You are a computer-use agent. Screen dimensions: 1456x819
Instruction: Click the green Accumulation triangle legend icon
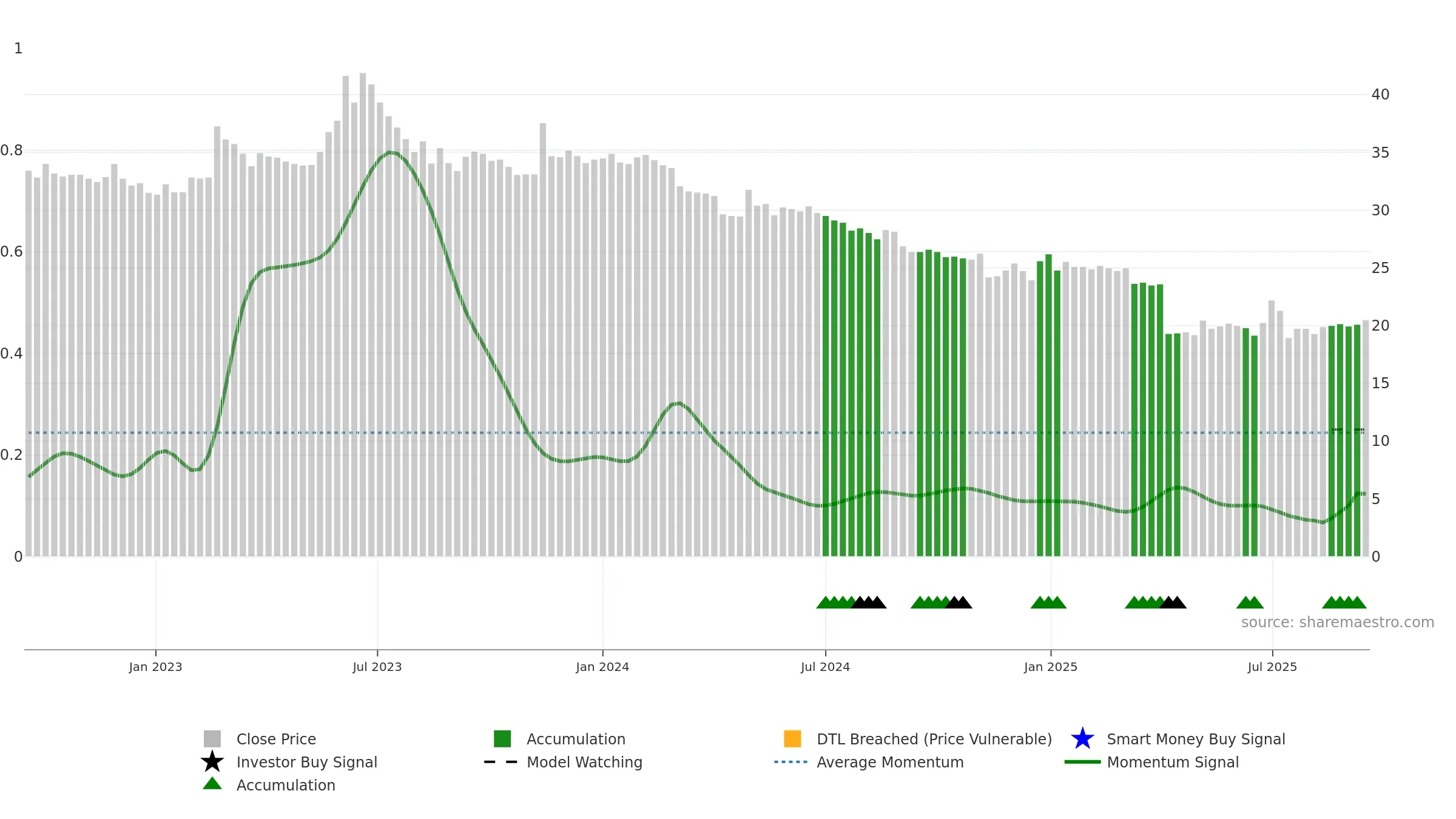212,784
